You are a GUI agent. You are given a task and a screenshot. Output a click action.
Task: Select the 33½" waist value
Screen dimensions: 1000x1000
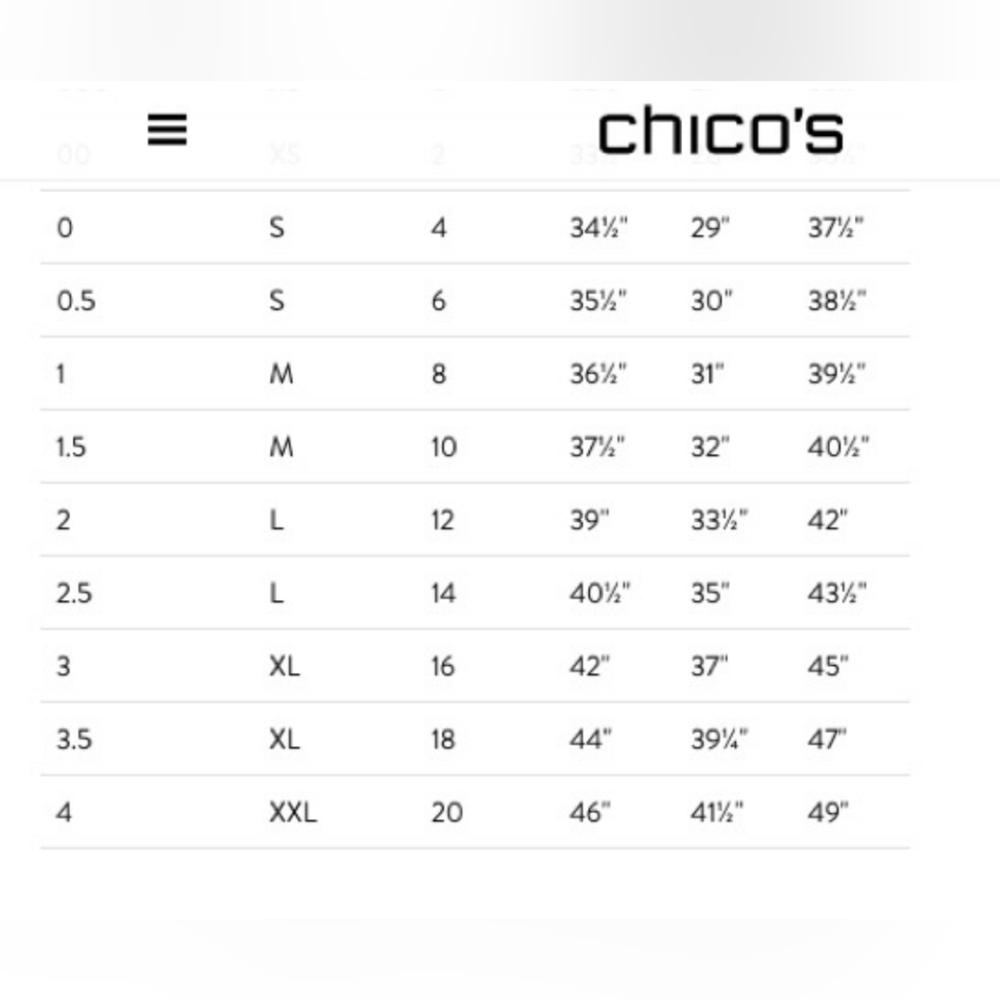pyautogui.click(x=719, y=520)
